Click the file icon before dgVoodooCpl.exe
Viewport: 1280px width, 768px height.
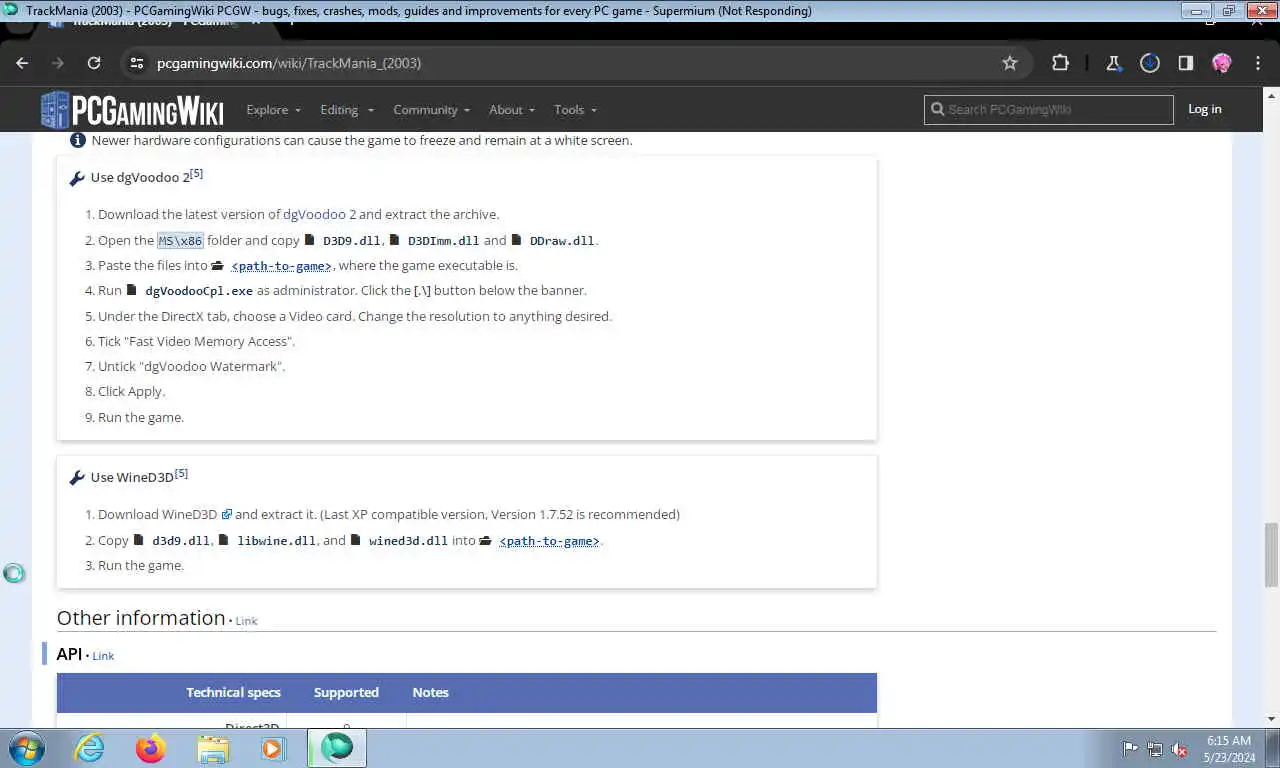click(x=132, y=290)
